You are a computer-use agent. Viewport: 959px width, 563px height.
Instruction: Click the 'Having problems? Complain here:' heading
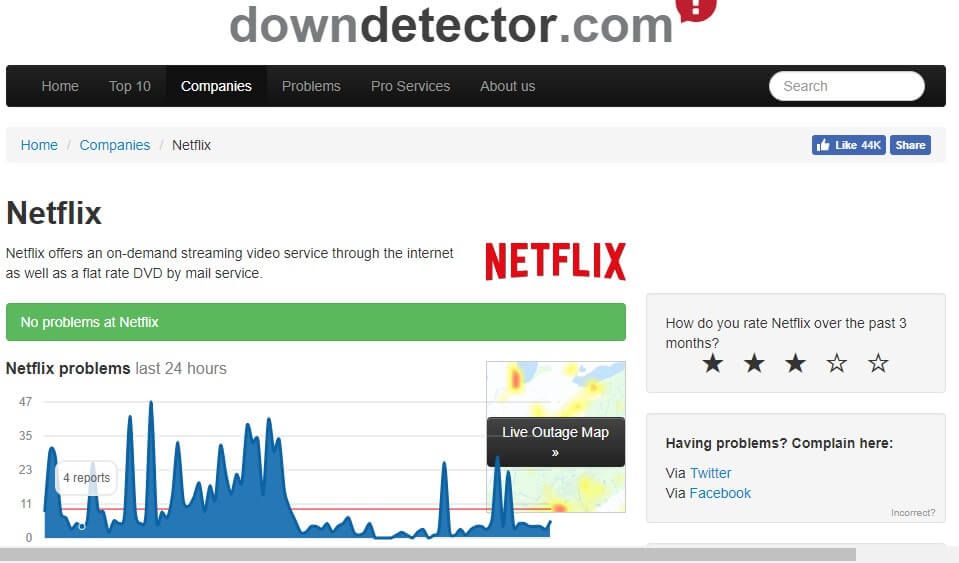click(779, 443)
